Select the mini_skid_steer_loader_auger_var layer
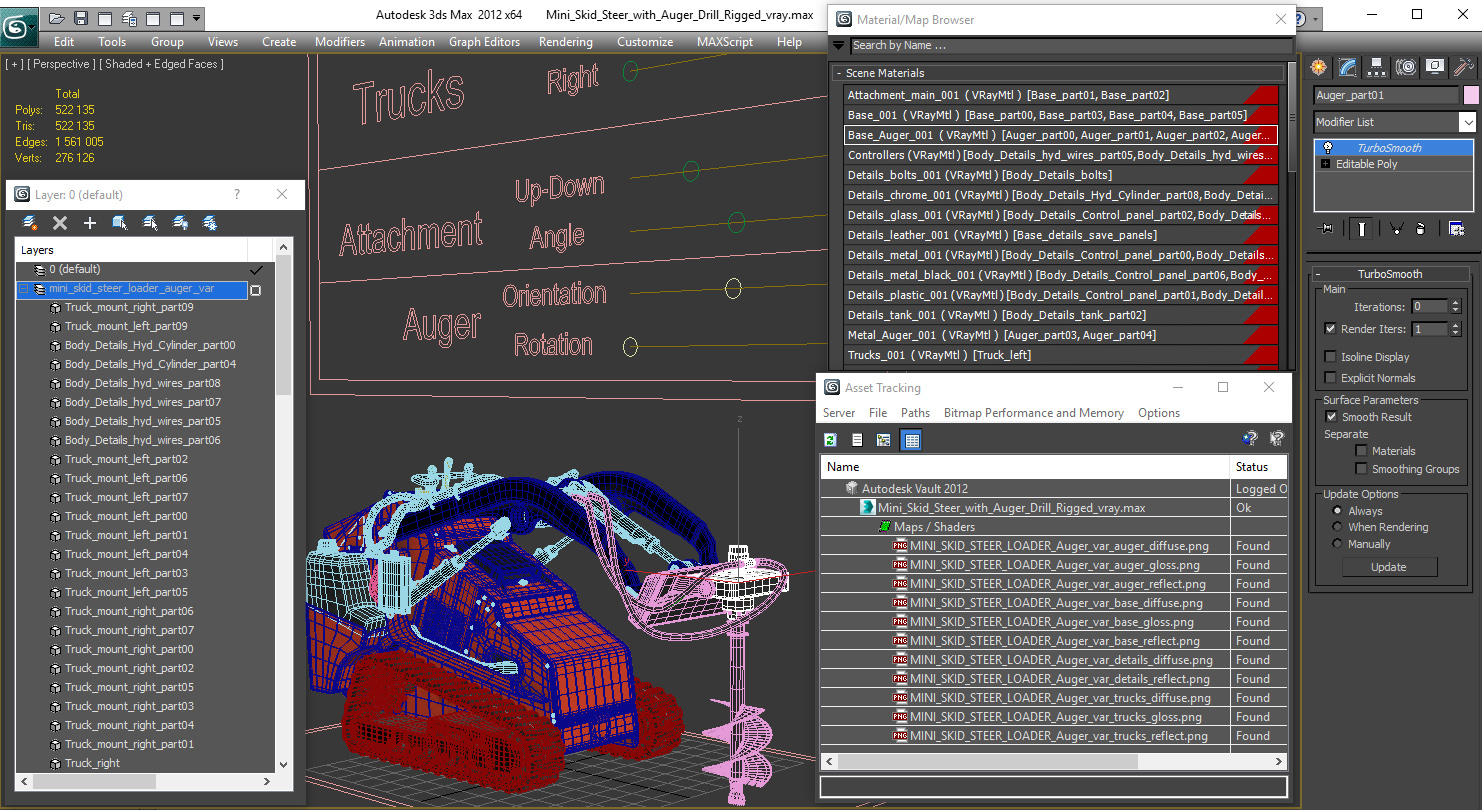 pos(131,289)
